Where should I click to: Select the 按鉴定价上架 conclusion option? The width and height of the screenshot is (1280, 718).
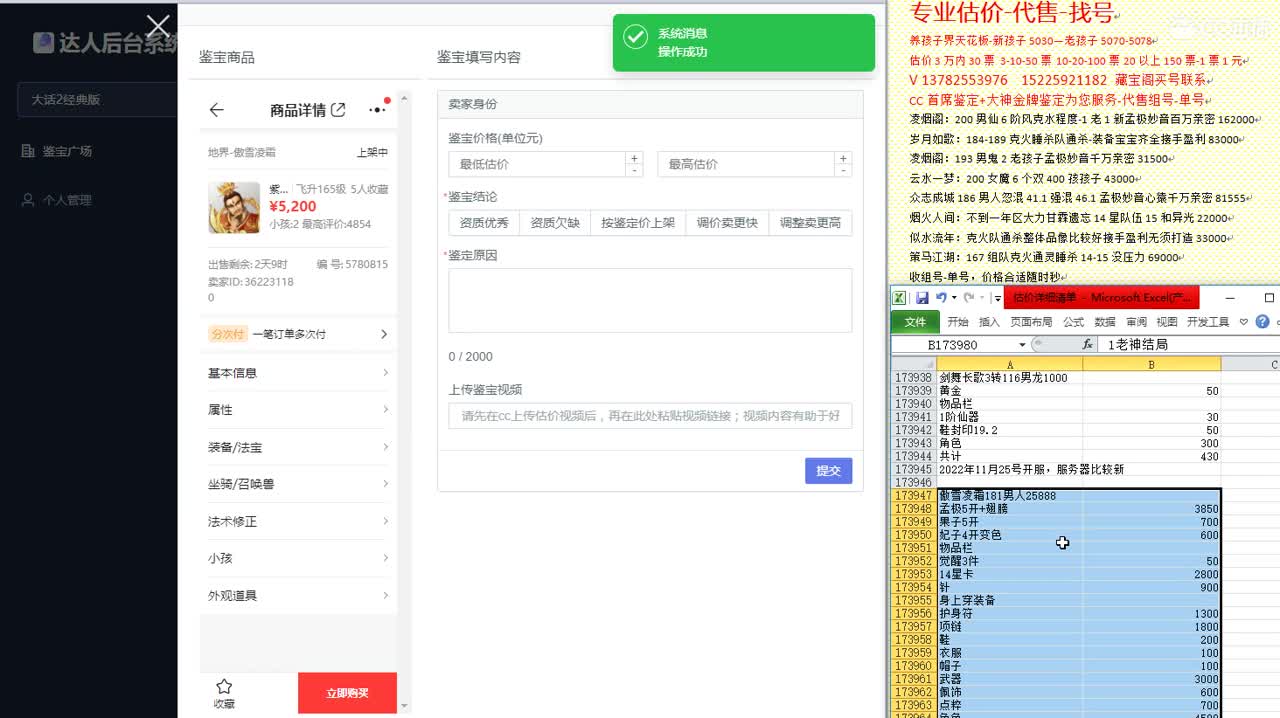click(638, 223)
